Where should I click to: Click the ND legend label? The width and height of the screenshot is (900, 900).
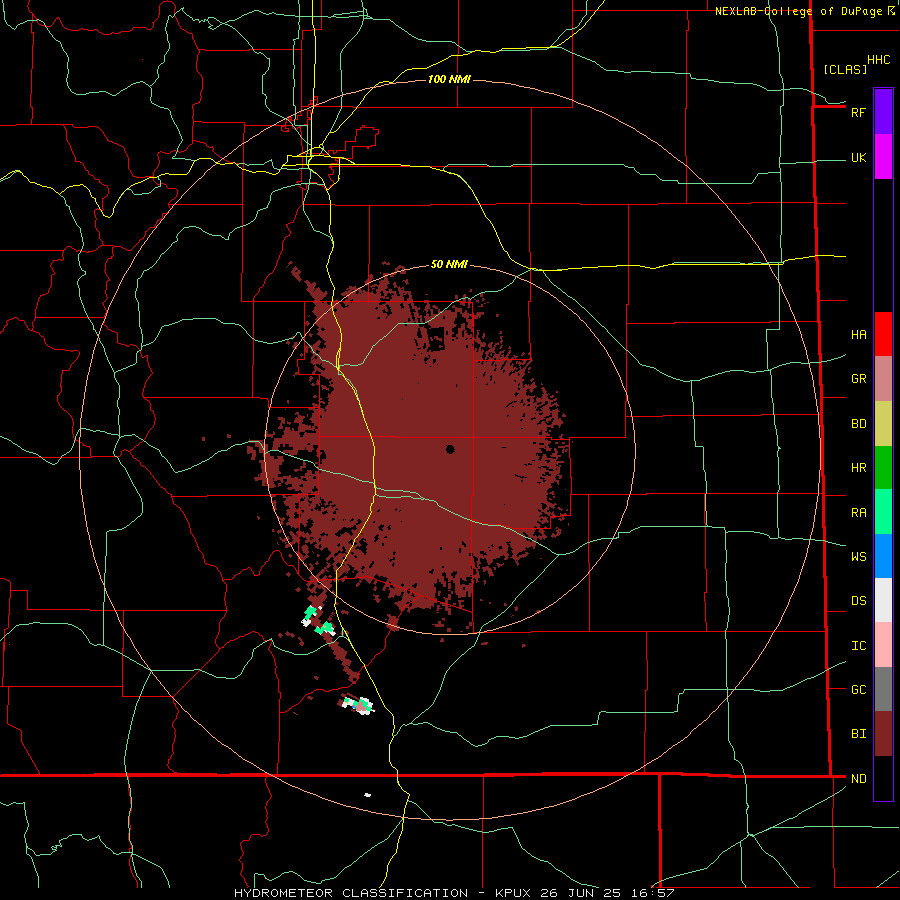point(858,779)
